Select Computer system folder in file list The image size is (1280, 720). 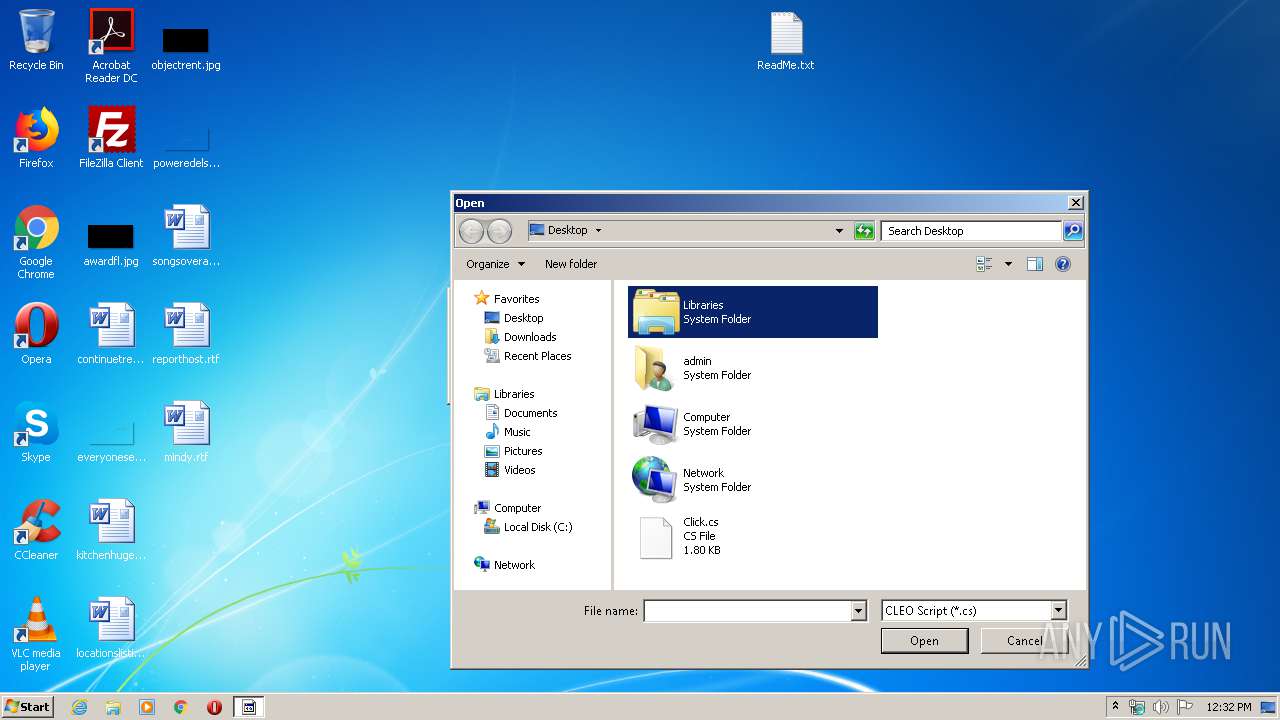[753, 424]
